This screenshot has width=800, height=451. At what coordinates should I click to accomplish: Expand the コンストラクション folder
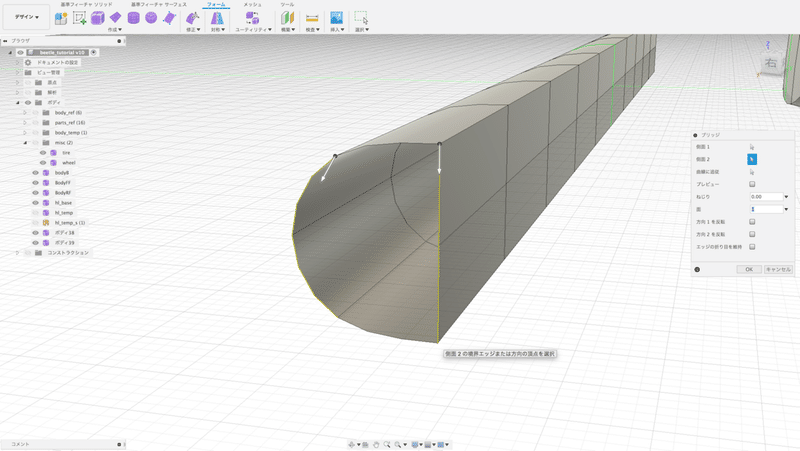[x=17, y=253]
